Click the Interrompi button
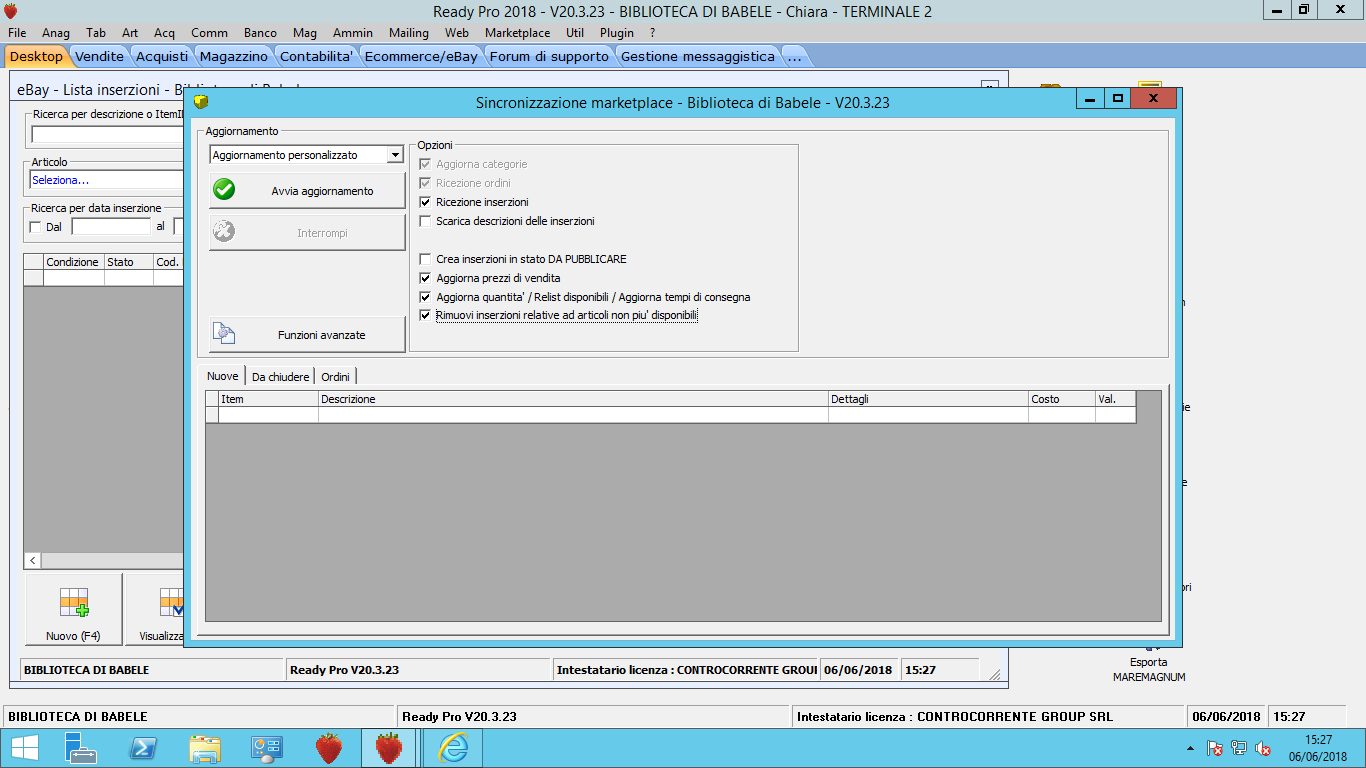This screenshot has width=1366, height=768. tap(307, 233)
